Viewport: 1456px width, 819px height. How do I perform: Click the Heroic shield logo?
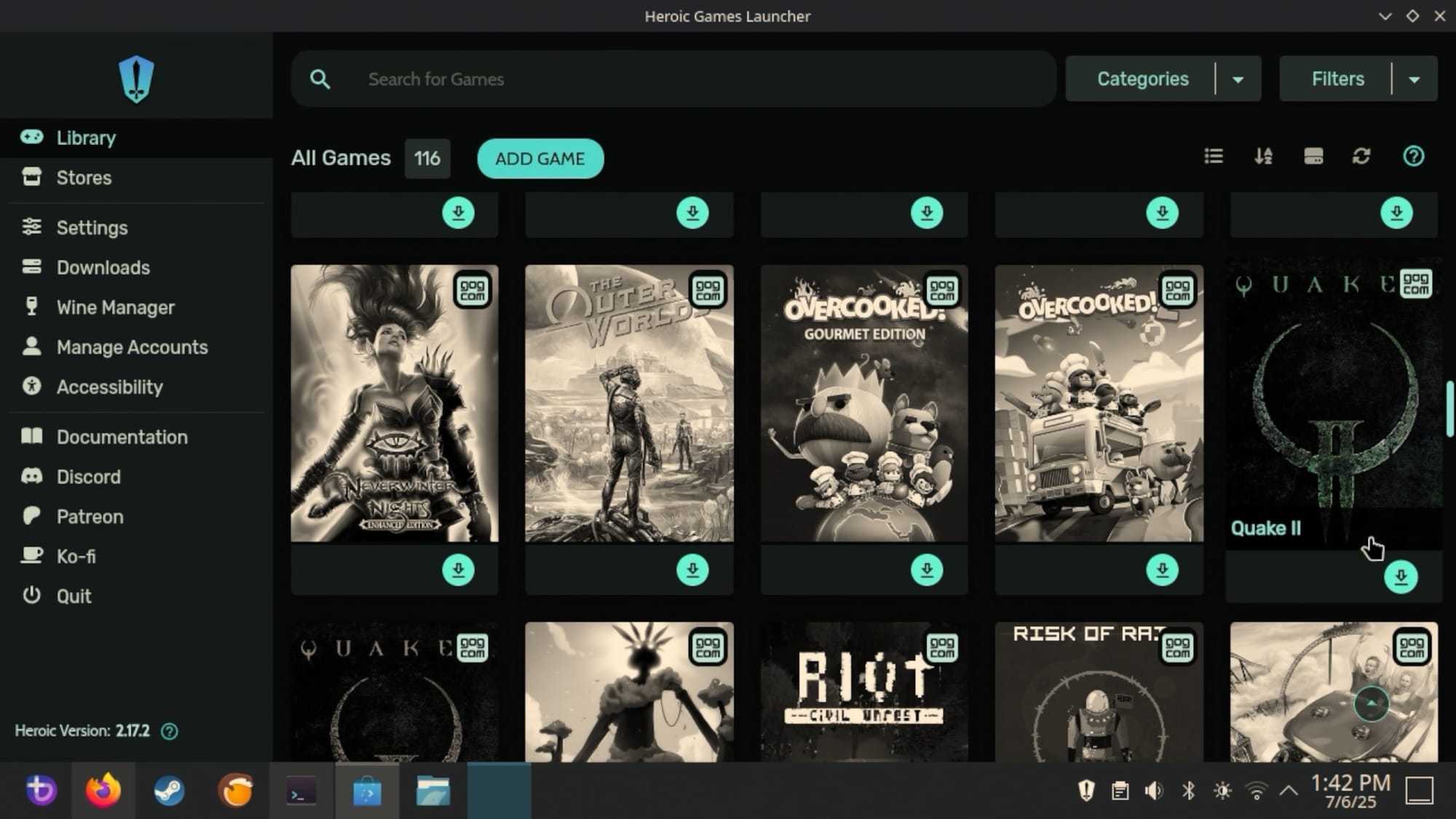136,79
